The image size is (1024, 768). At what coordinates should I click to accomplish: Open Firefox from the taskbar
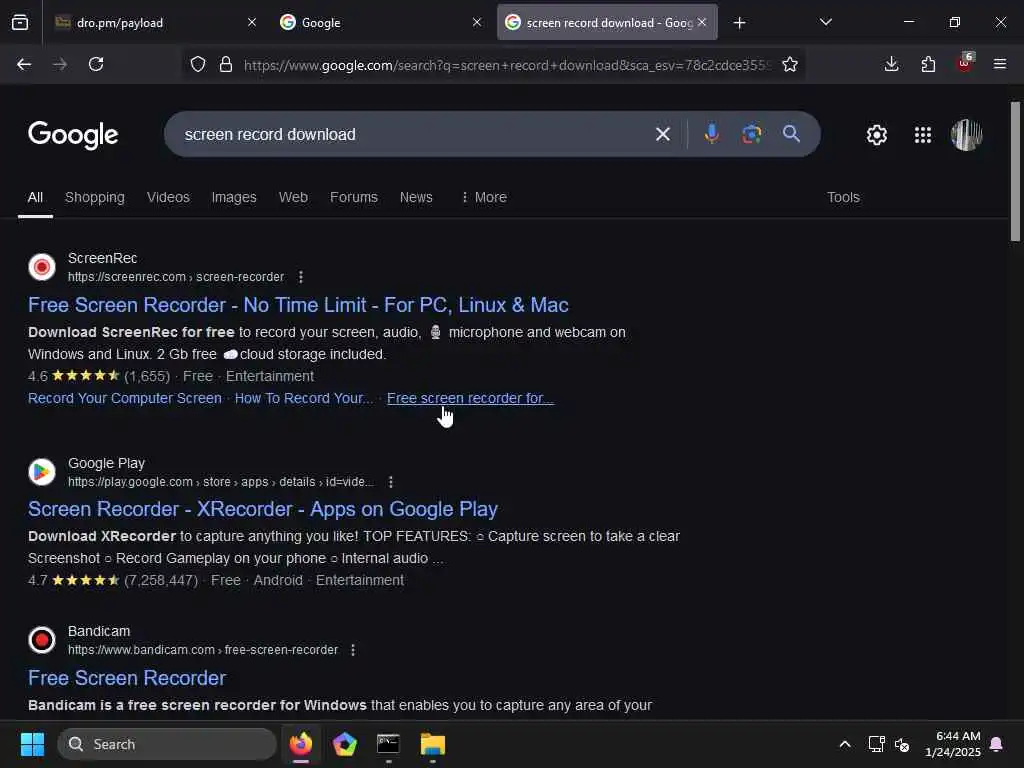click(x=301, y=744)
